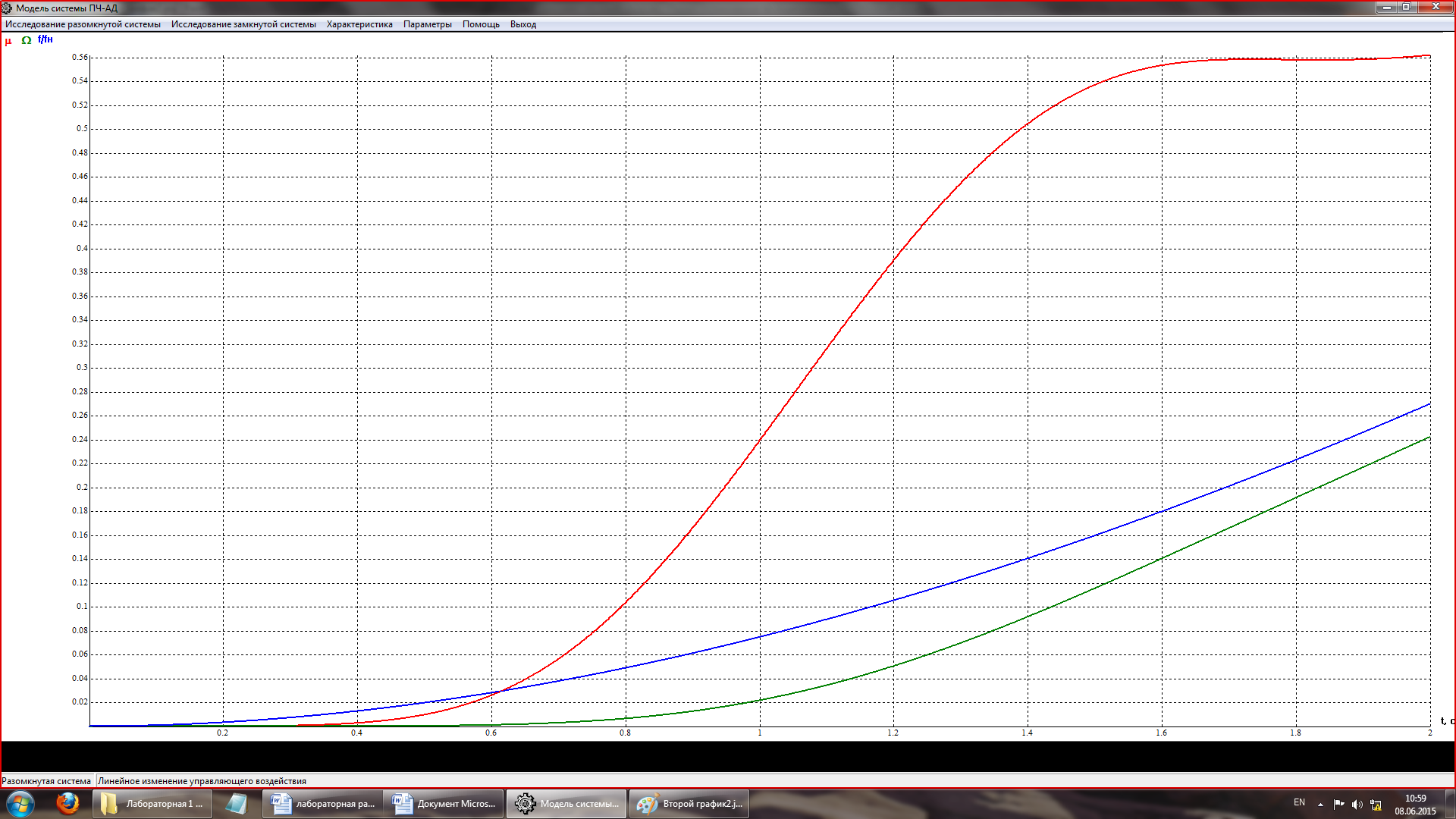Click the Модель системы ПЧ-АД title text
Viewport: 1456px width, 819px height.
pos(67,8)
